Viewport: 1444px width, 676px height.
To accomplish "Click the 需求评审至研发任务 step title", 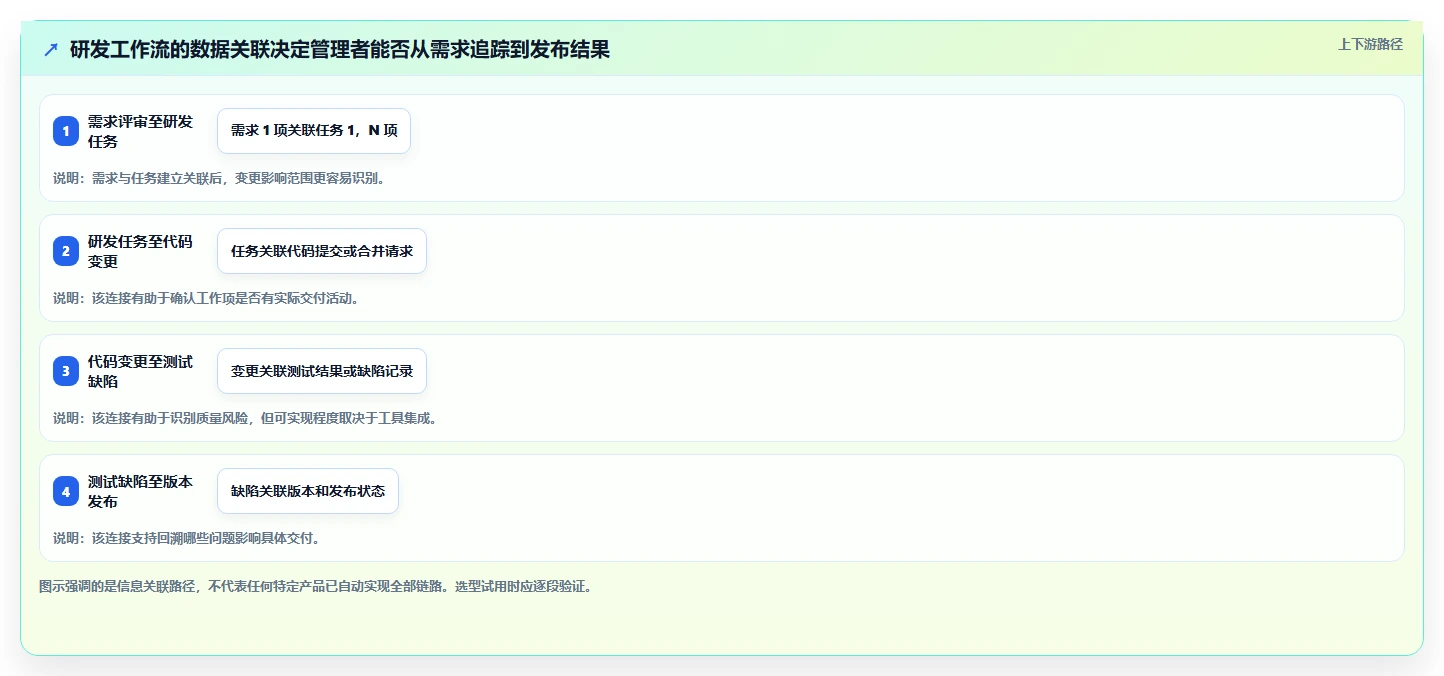I will click(x=140, y=131).
